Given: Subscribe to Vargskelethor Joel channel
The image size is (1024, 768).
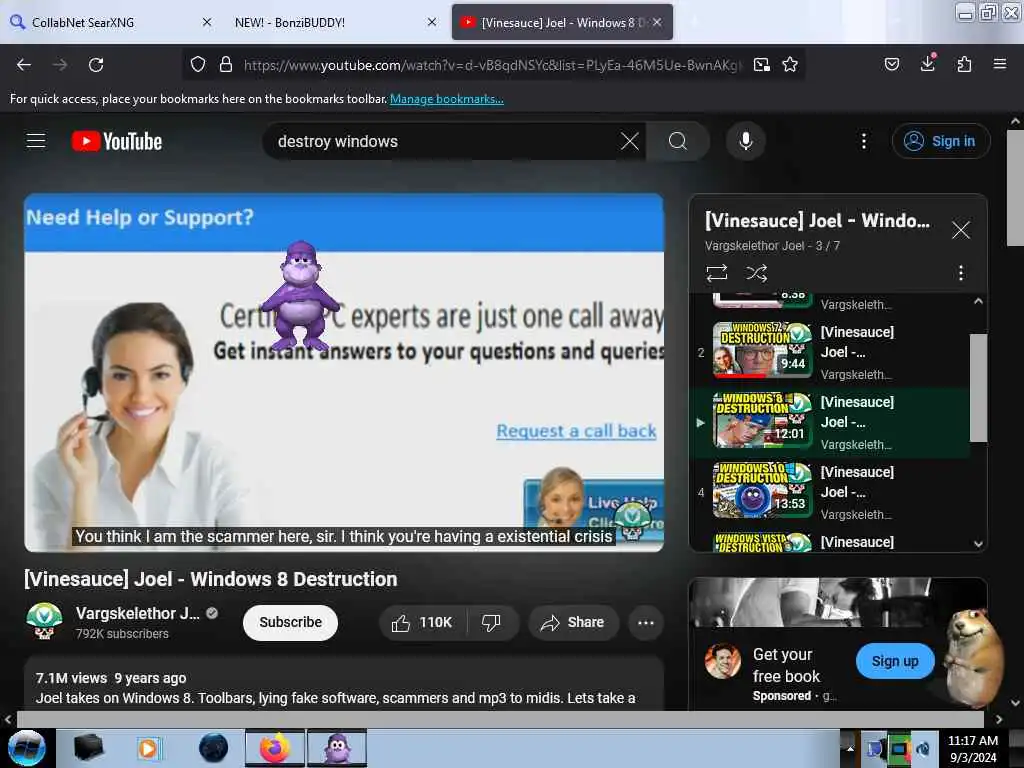Looking at the screenshot, I should [290, 622].
